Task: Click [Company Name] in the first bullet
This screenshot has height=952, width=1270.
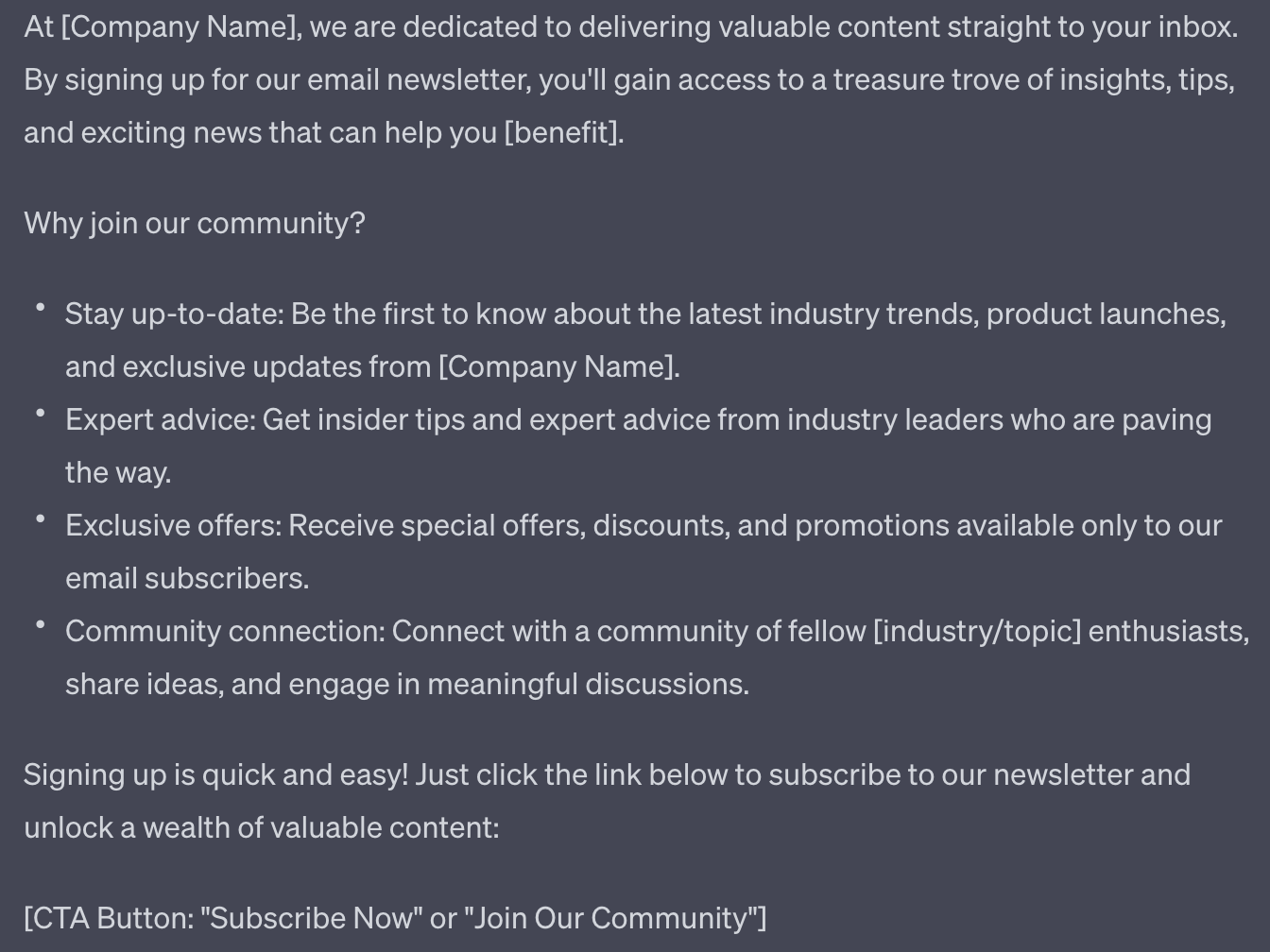Action: pos(558,366)
